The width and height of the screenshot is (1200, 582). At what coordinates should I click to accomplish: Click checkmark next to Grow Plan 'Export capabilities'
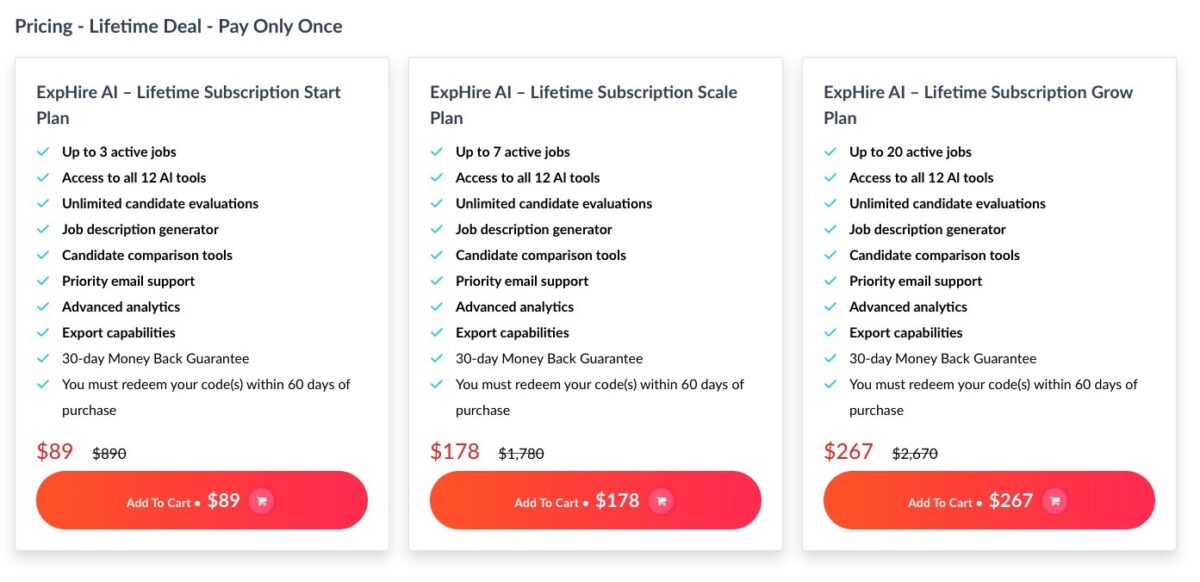pyautogui.click(x=831, y=333)
